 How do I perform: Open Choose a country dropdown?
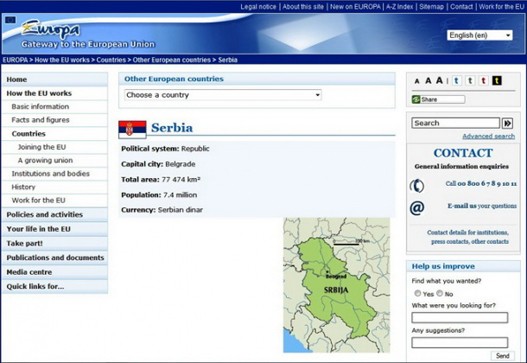click(x=223, y=95)
